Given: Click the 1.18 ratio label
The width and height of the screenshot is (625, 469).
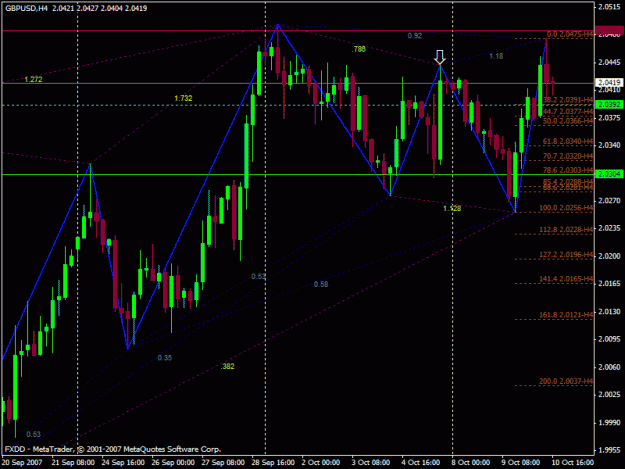Looking at the screenshot, I should coord(496,56).
